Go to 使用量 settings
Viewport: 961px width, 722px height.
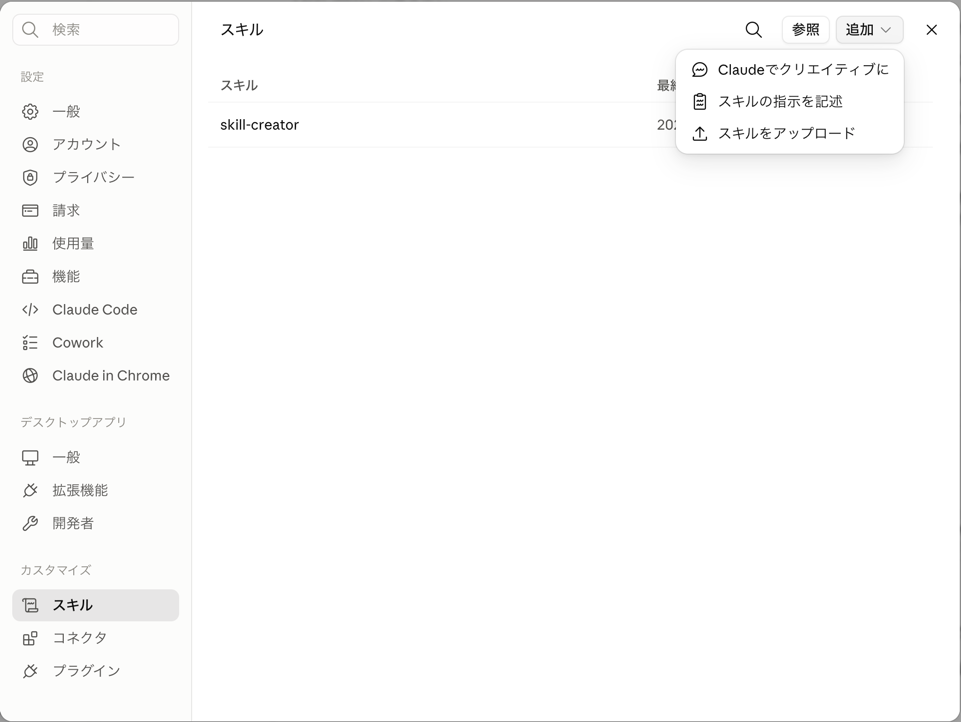pyautogui.click(x=96, y=244)
